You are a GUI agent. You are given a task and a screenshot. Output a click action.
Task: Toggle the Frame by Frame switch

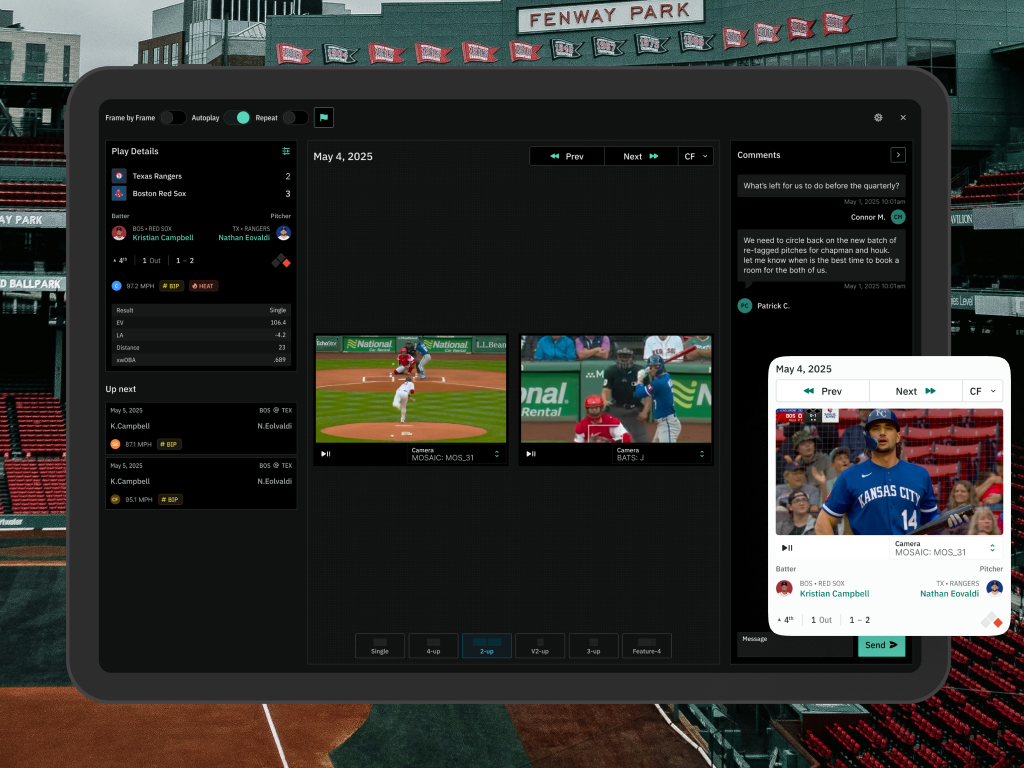pos(173,118)
